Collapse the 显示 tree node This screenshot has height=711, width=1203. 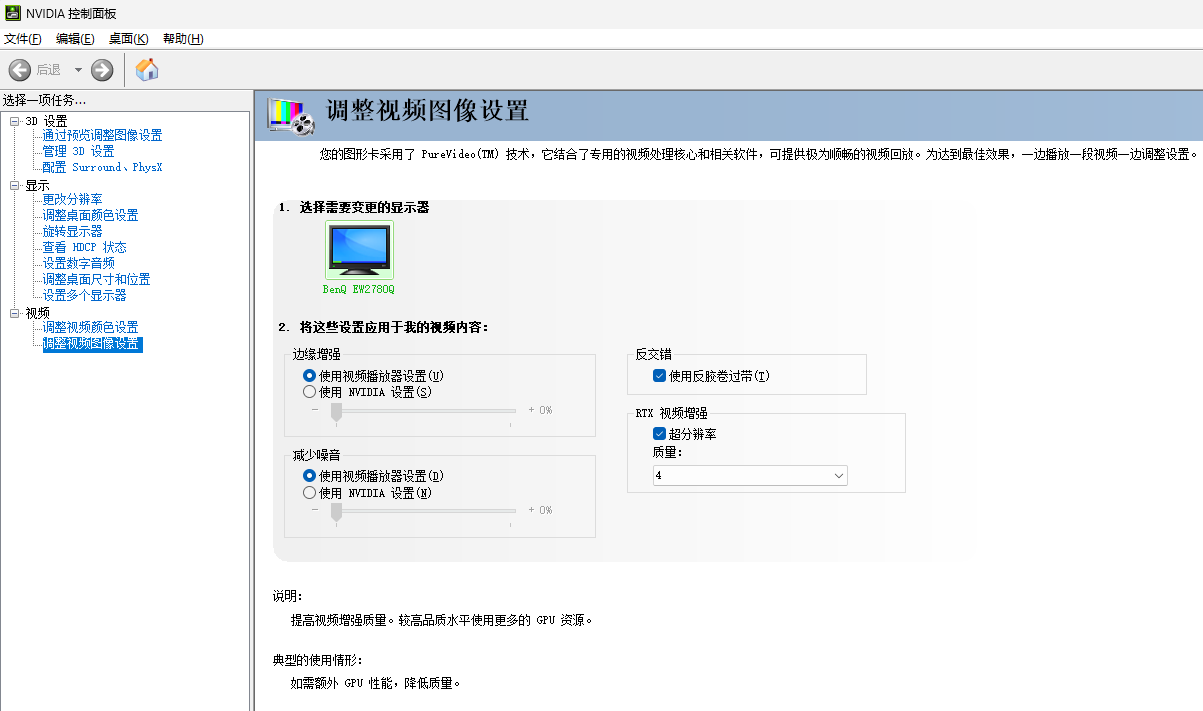click(15, 185)
